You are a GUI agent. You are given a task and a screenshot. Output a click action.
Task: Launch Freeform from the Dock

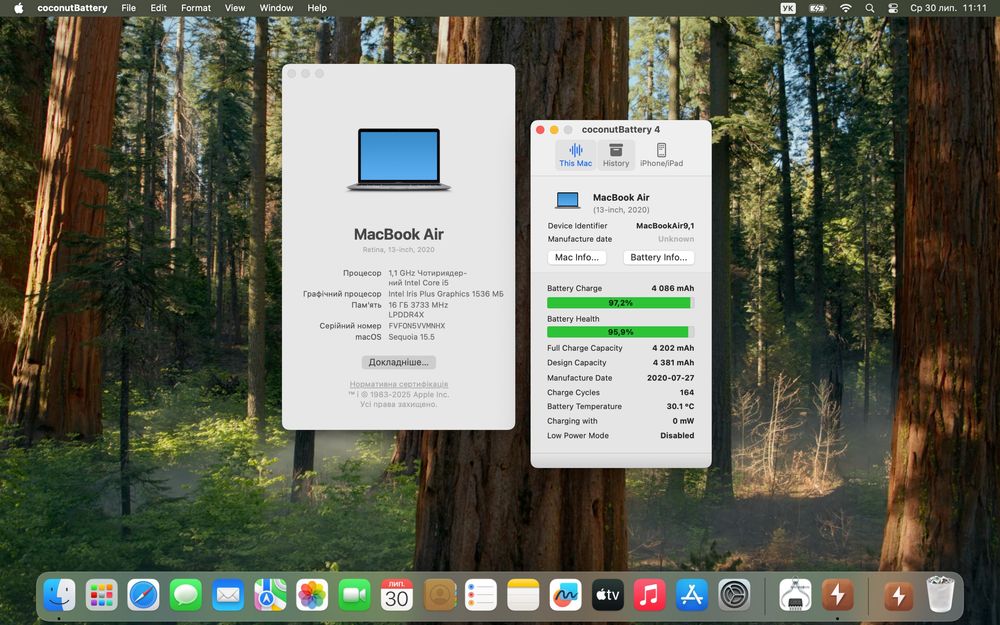(x=565, y=595)
